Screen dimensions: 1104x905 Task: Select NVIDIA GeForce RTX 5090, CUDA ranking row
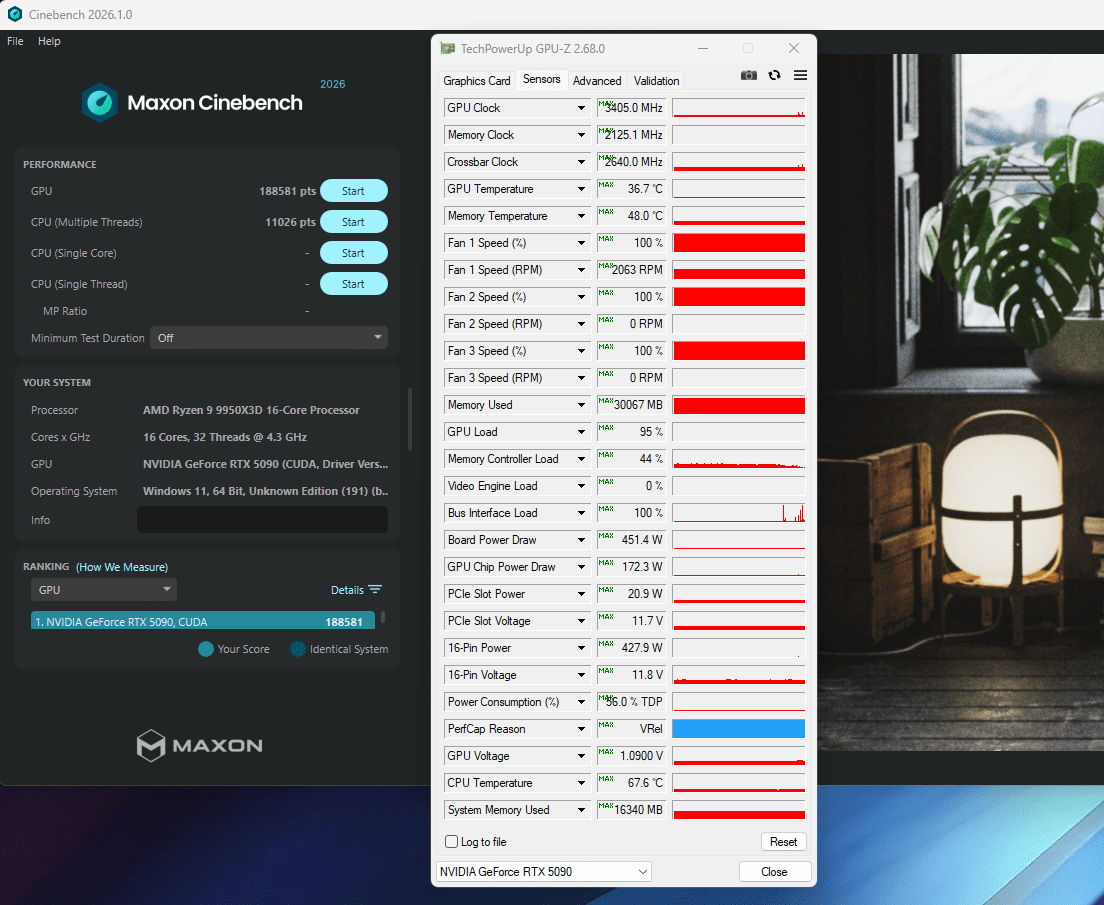[x=203, y=620]
